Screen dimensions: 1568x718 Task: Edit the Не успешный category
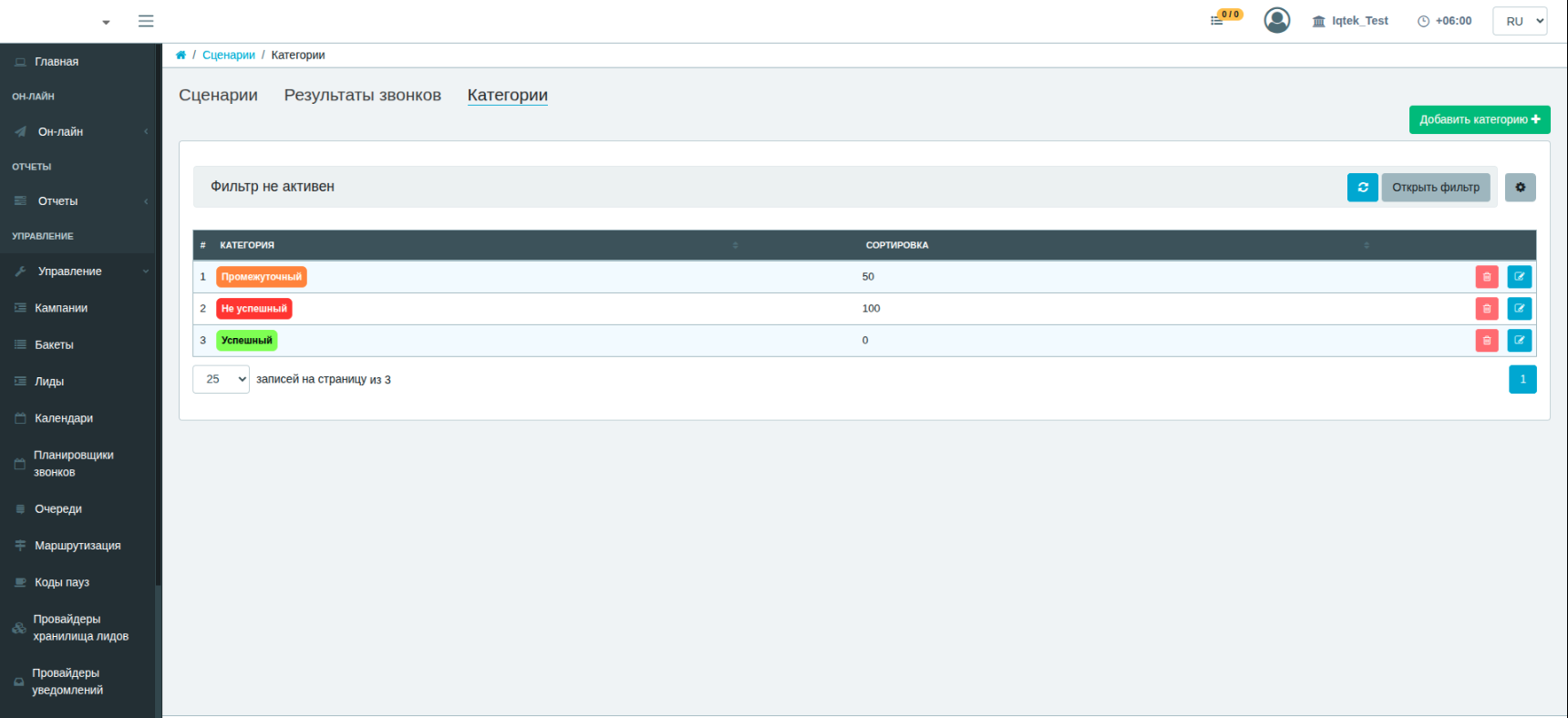coord(1520,309)
